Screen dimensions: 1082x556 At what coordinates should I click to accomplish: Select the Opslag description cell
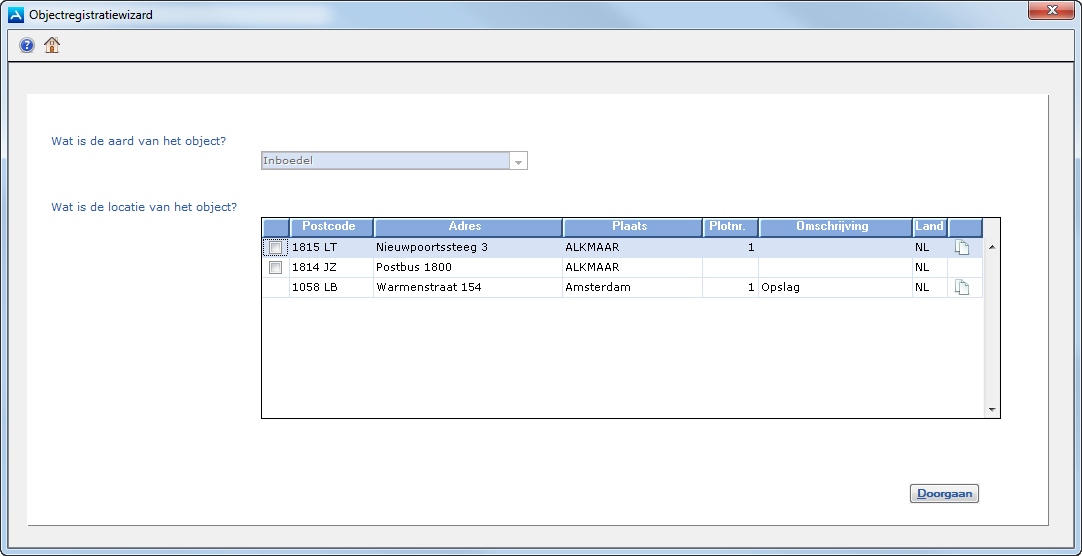834,288
